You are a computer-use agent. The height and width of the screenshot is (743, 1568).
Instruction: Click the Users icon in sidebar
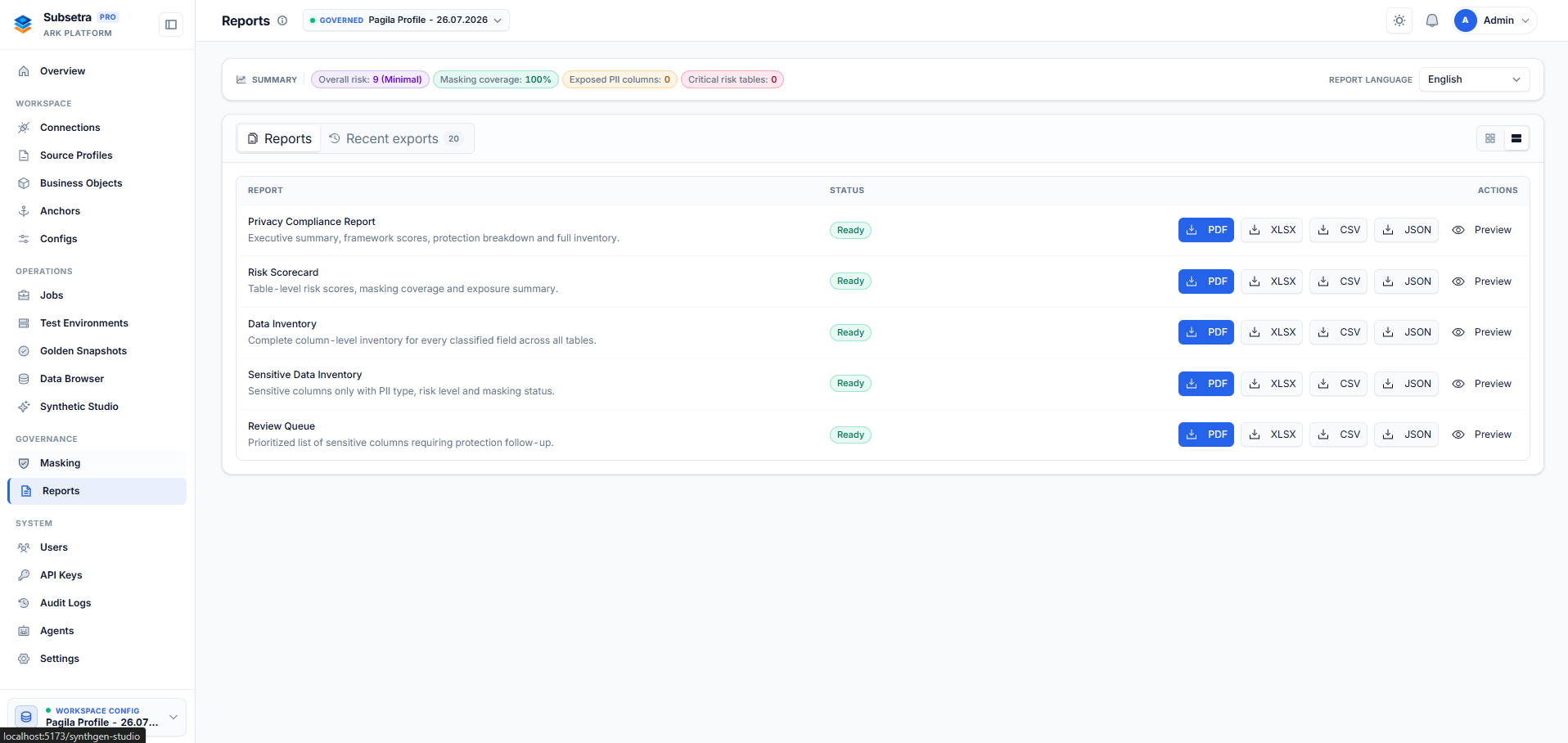point(24,547)
